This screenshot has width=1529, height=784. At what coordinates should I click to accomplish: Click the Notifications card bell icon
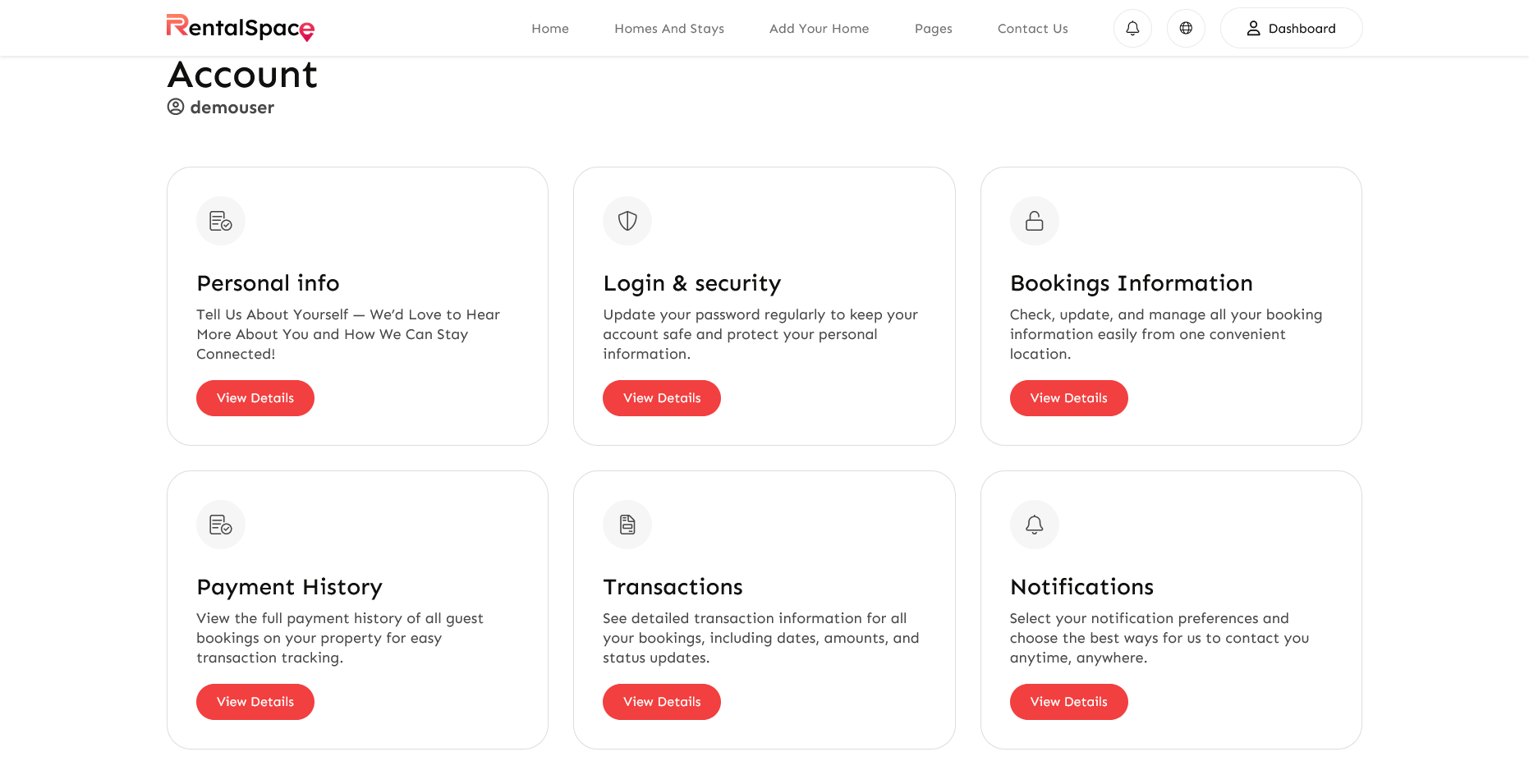[x=1035, y=525]
